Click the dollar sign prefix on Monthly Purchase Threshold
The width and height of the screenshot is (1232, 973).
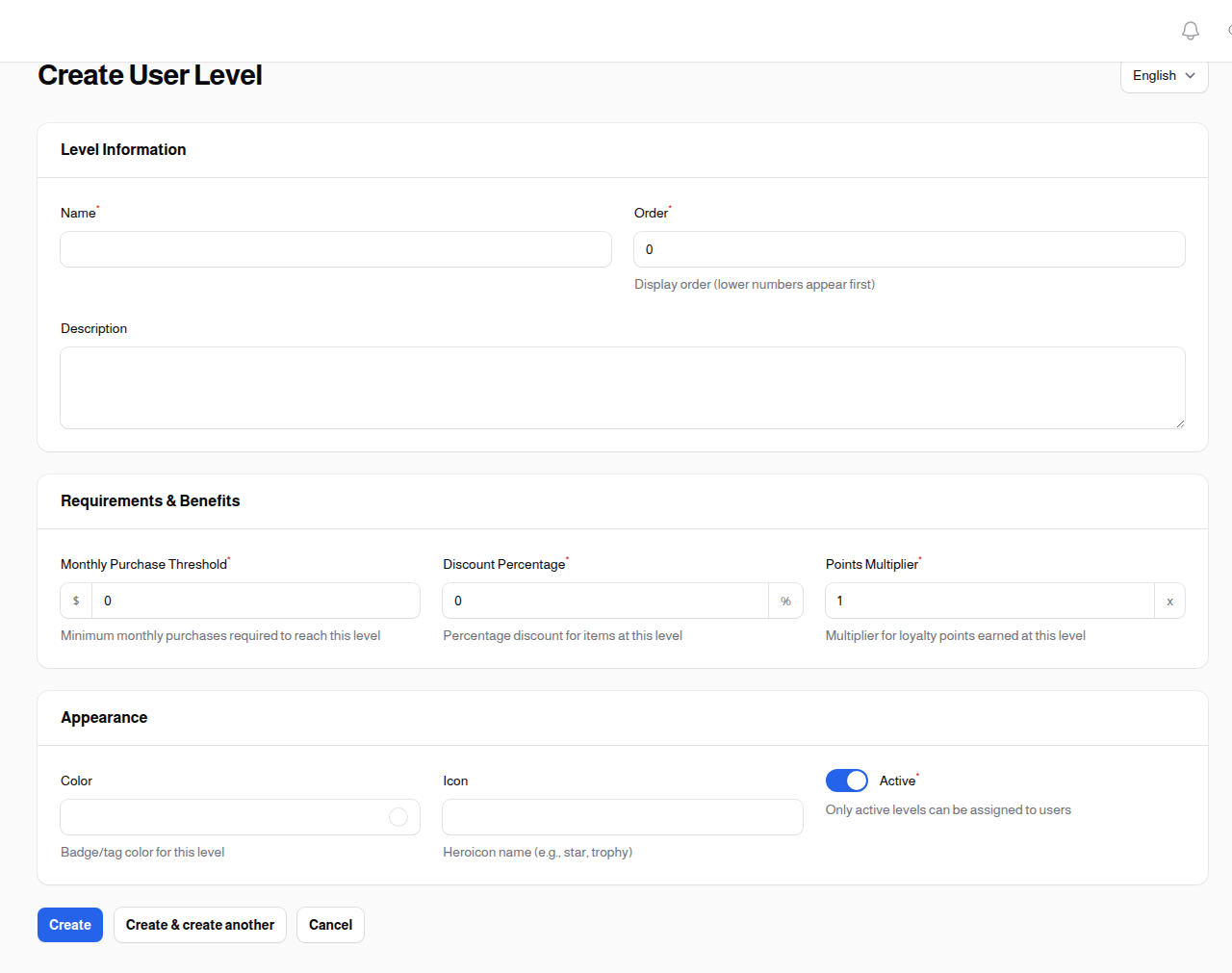coord(75,600)
